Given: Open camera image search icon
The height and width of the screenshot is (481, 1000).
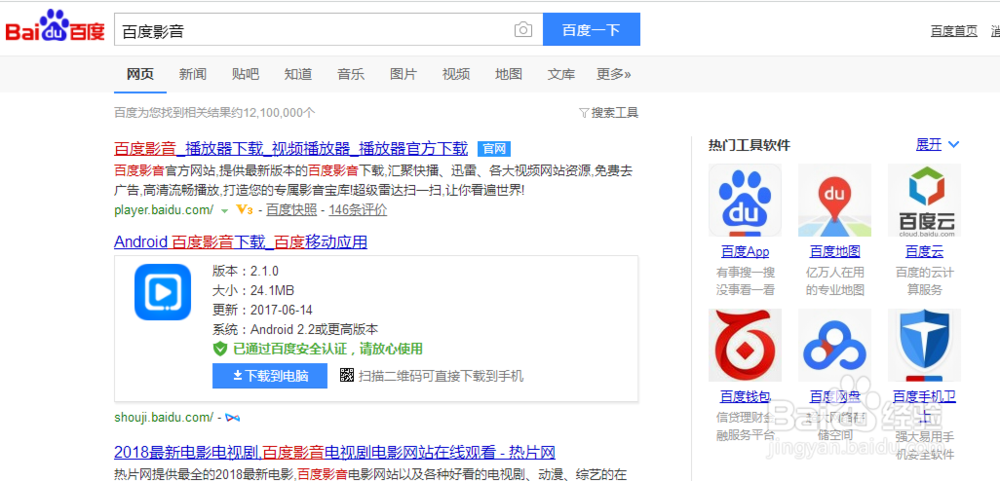Looking at the screenshot, I should 523,30.
